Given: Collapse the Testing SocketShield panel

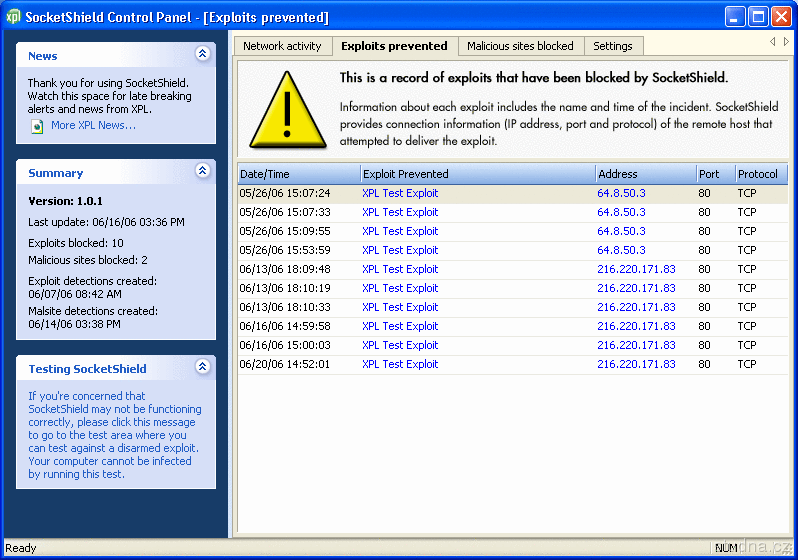Looking at the screenshot, I should pos(202,368).
